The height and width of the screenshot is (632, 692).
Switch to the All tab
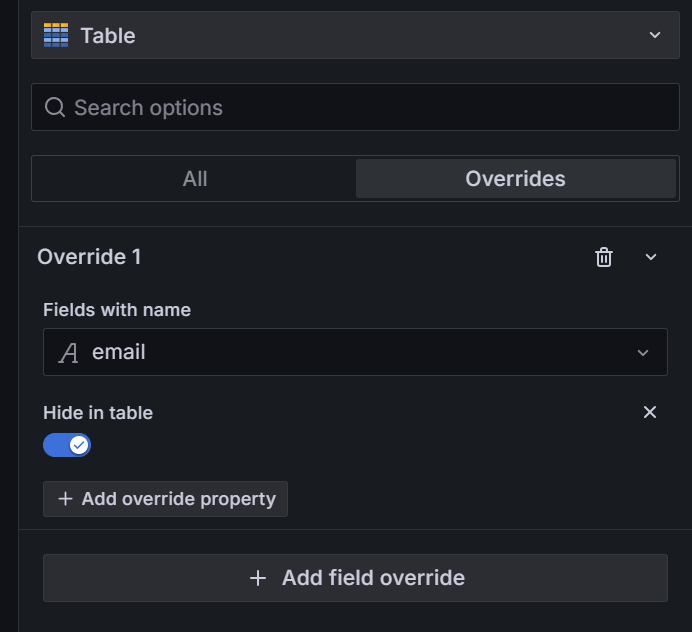coord(195,179)
